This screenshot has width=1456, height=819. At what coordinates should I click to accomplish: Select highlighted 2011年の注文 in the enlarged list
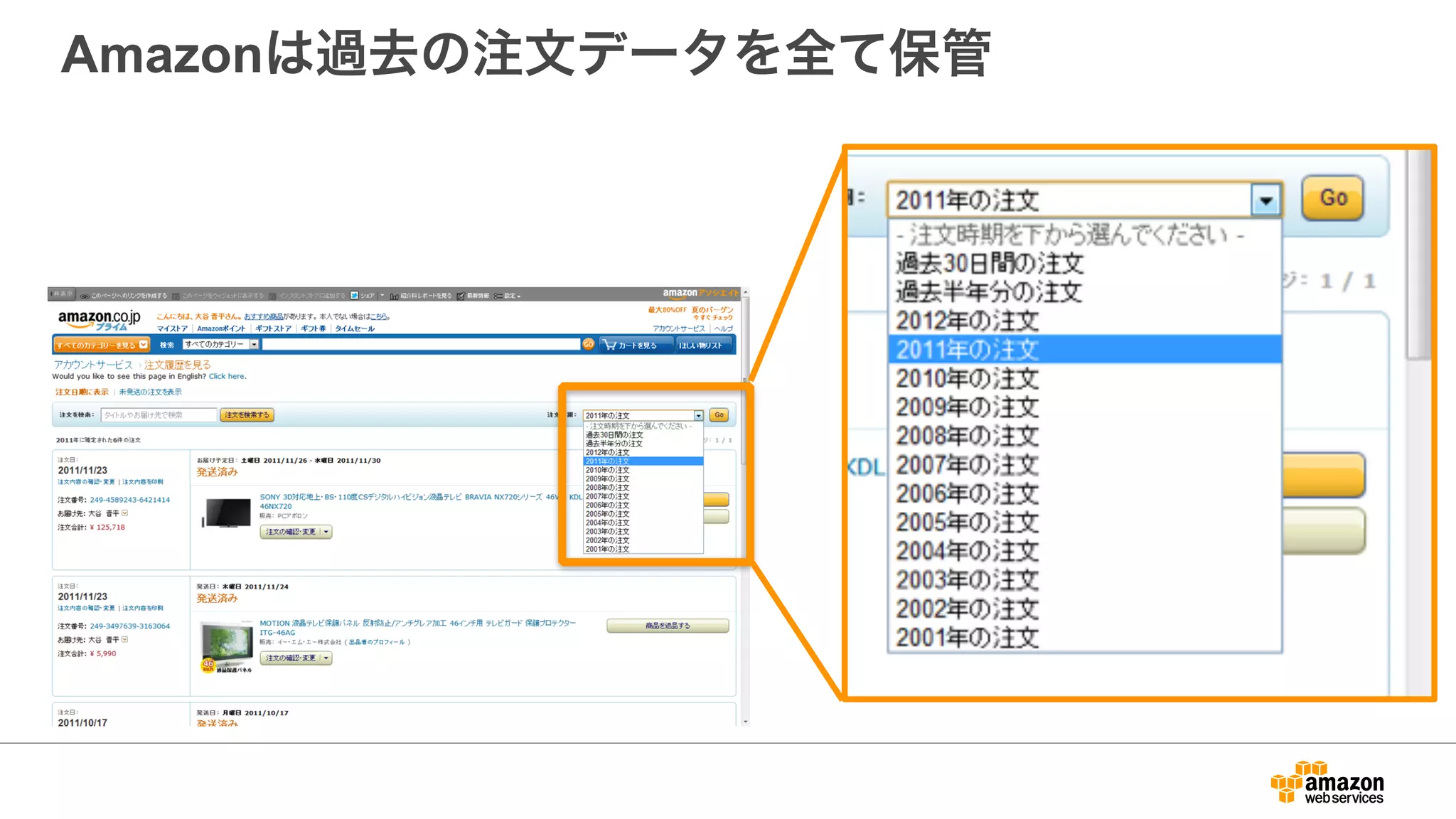coord(1084,349)
